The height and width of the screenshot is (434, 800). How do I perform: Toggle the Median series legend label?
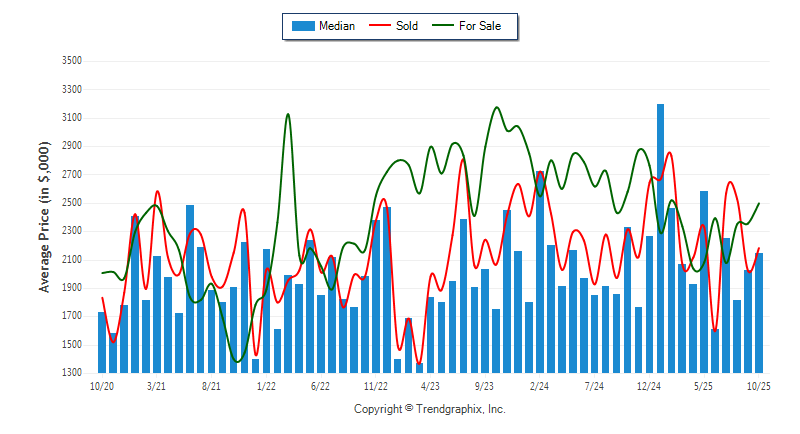click(x=336, y=26)
